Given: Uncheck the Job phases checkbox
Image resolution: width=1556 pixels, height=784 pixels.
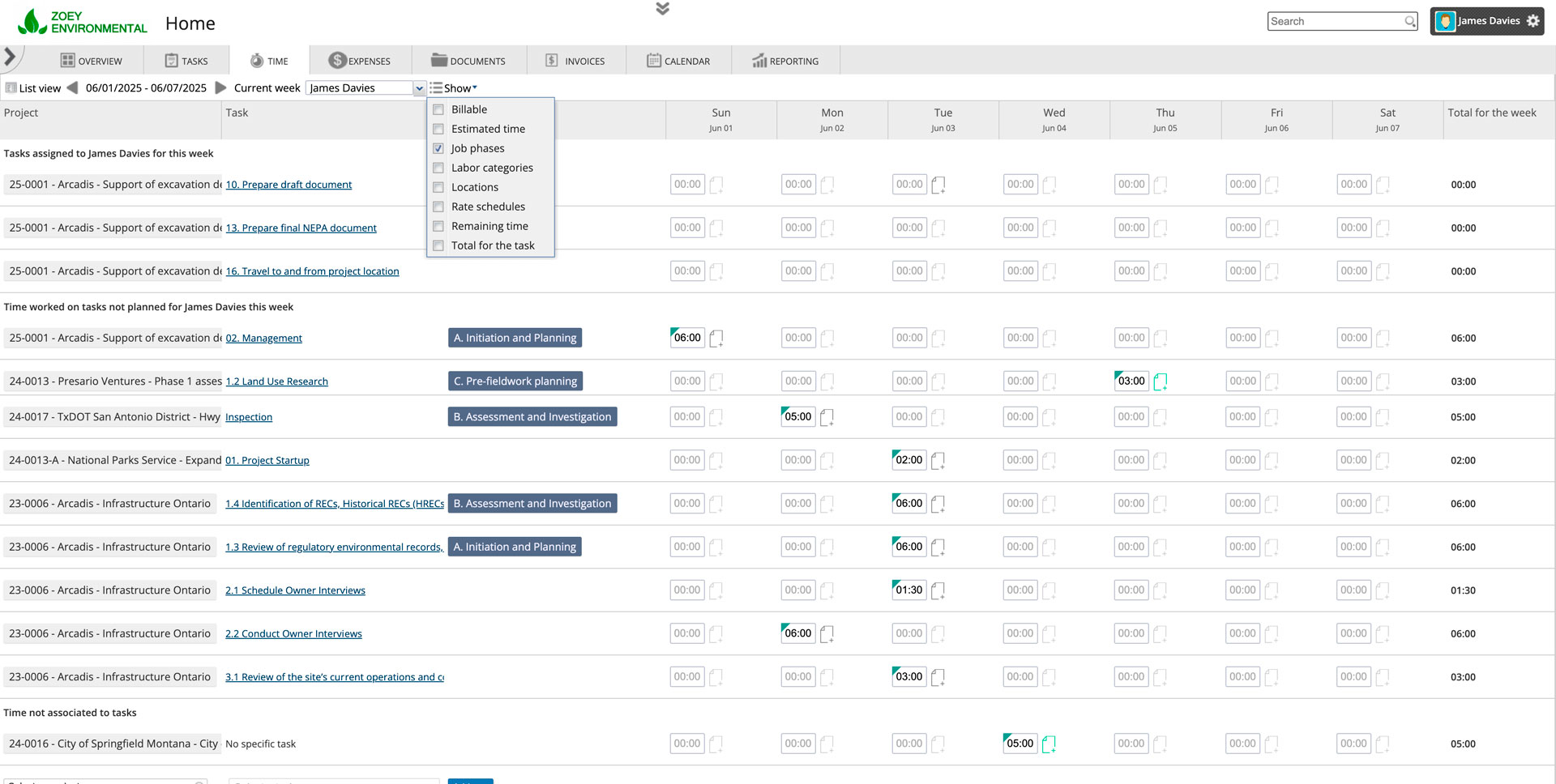Looking at the screenshot, I should 438,148.
